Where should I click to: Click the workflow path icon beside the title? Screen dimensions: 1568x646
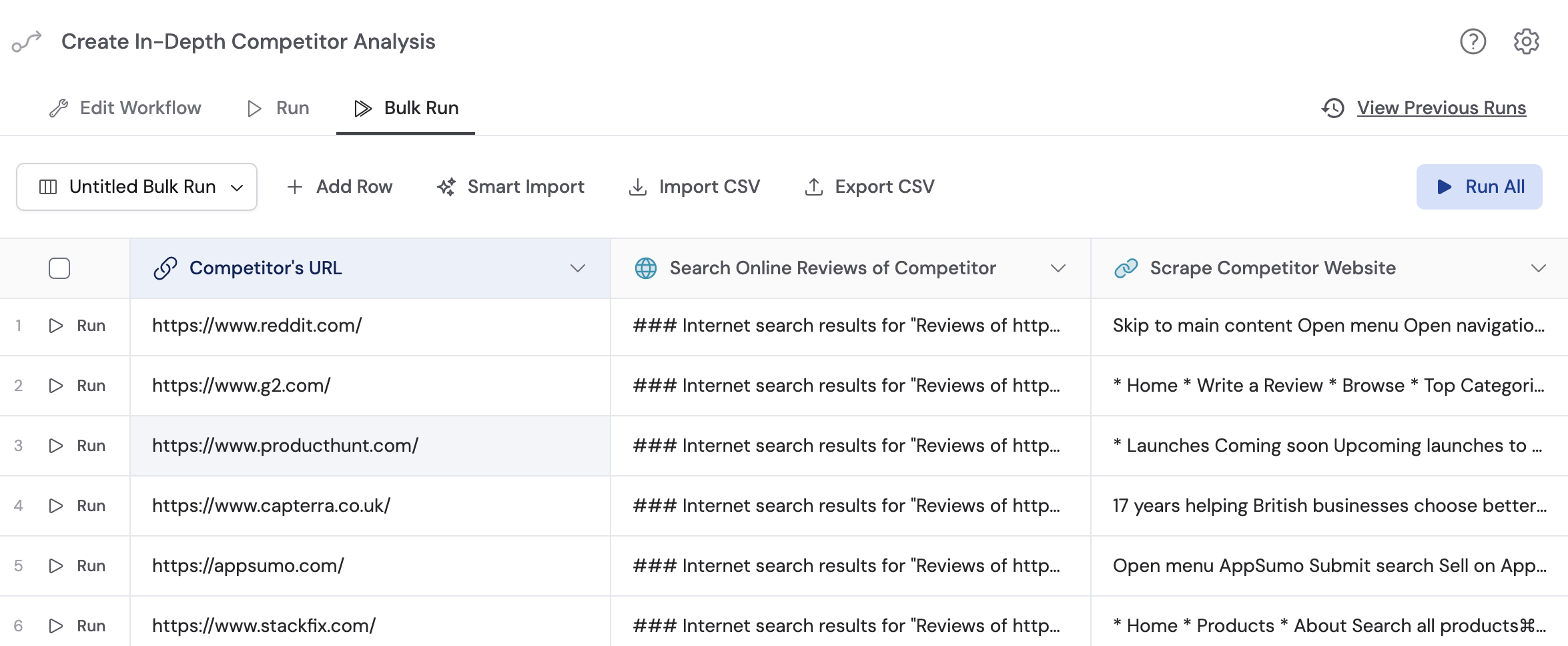coord(27,41)
